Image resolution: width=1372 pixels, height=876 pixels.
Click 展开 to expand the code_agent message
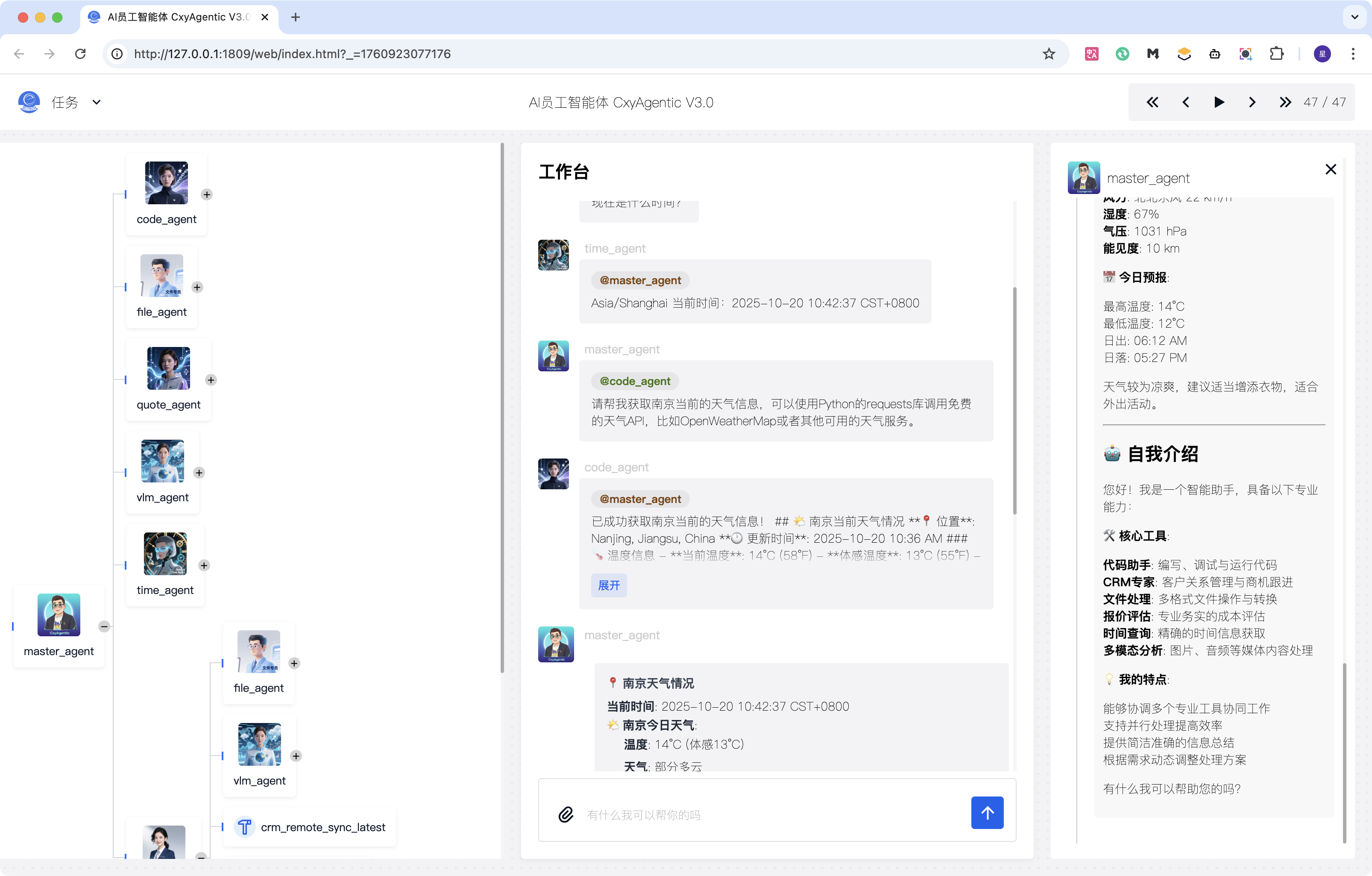[x=609, y=585]
